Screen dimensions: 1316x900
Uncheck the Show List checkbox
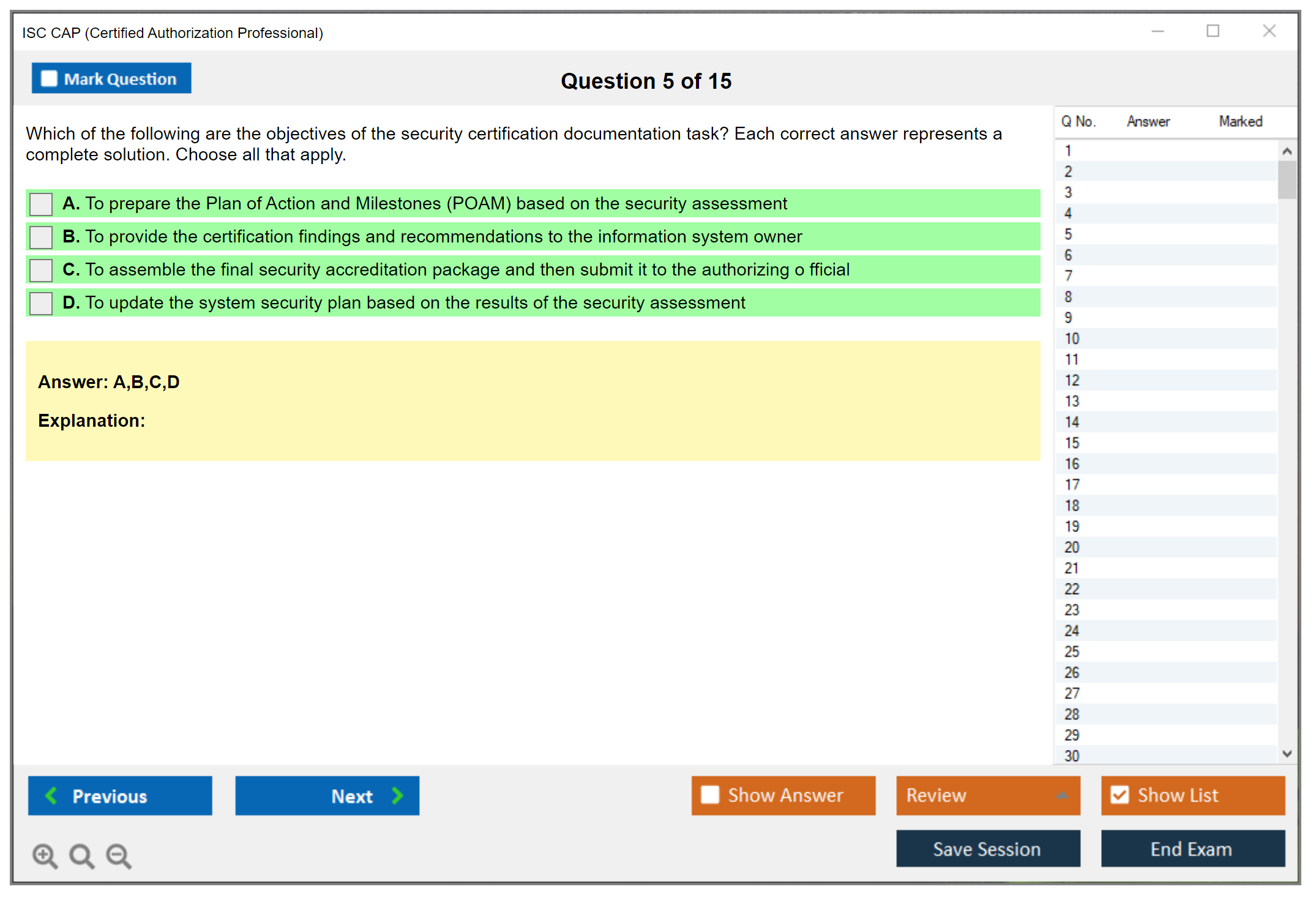tap(1120, 795)
